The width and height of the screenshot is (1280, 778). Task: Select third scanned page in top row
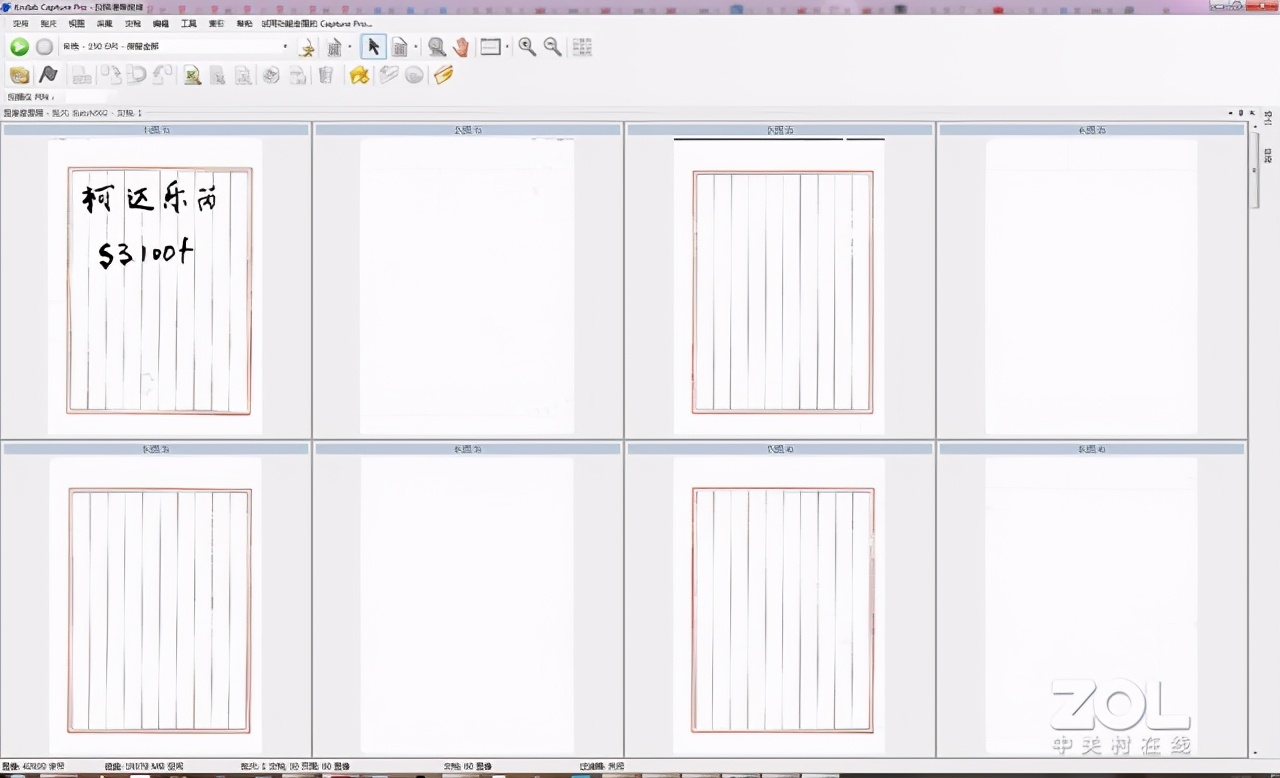[x=780, y=287]
